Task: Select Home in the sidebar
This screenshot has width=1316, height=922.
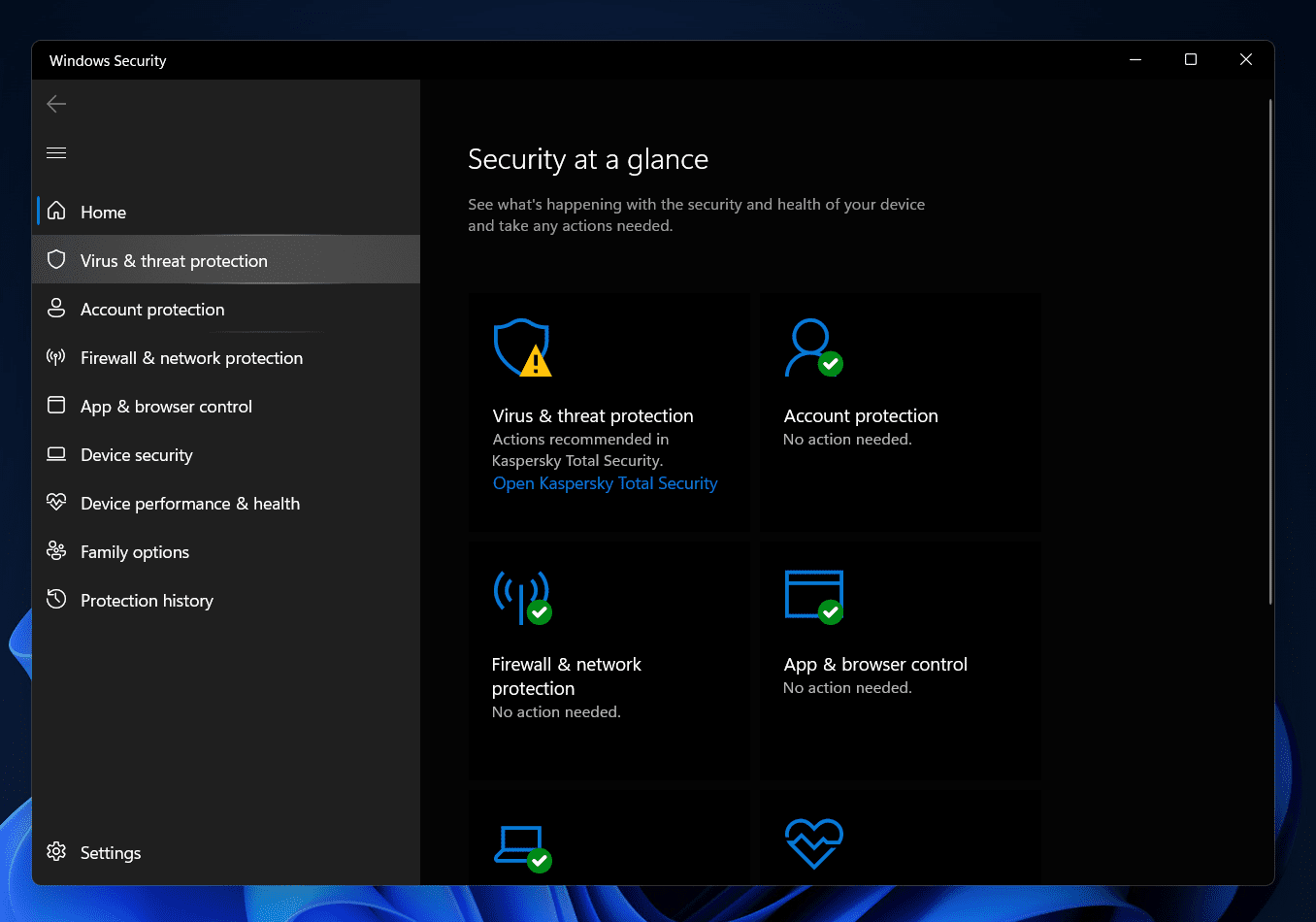Action: (103, 212)
